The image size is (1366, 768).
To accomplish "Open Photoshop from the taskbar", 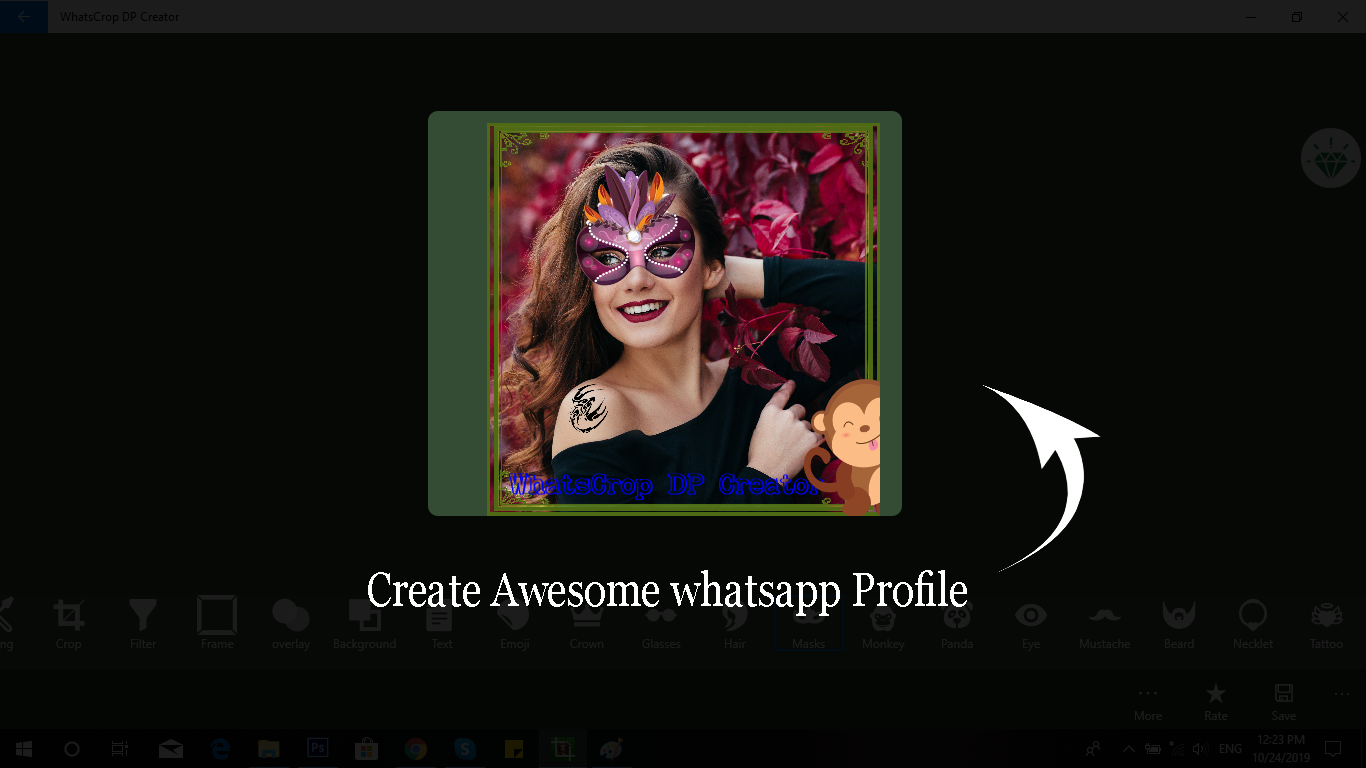I will [x=318, y=748].
